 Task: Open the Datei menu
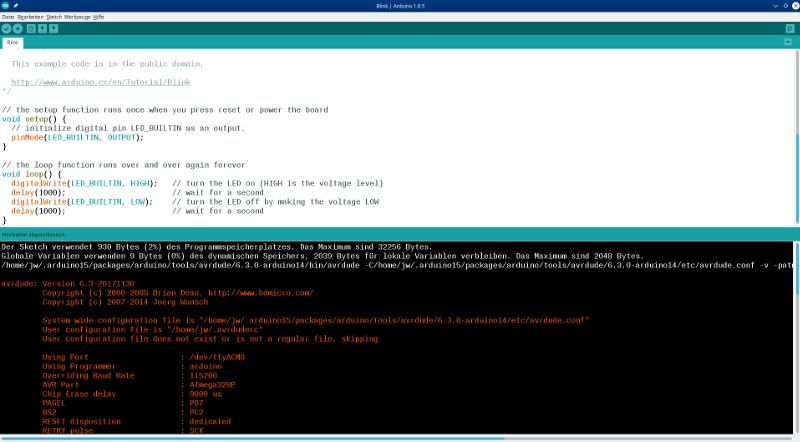(x=8, y=18)
